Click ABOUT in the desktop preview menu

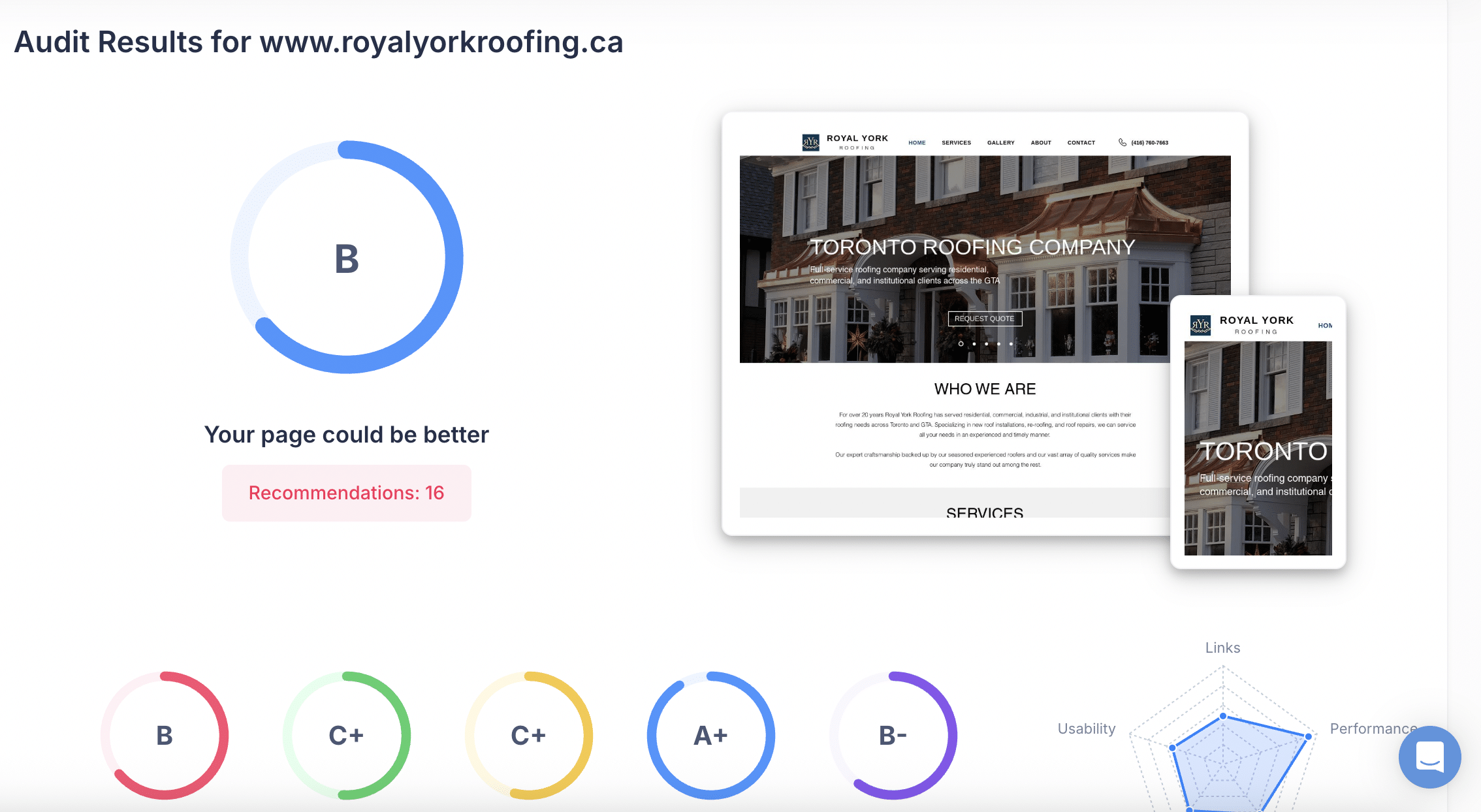pos(1041,142)
